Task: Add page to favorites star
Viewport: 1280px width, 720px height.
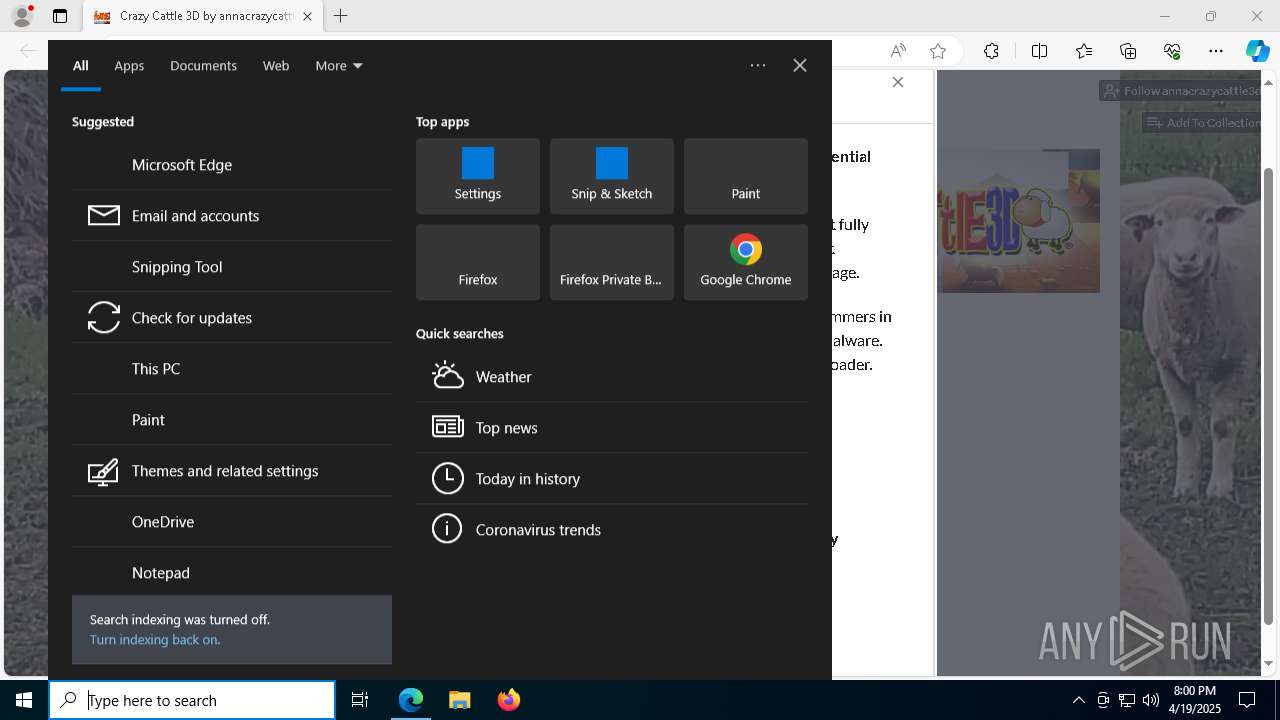Action: (938, 51)
